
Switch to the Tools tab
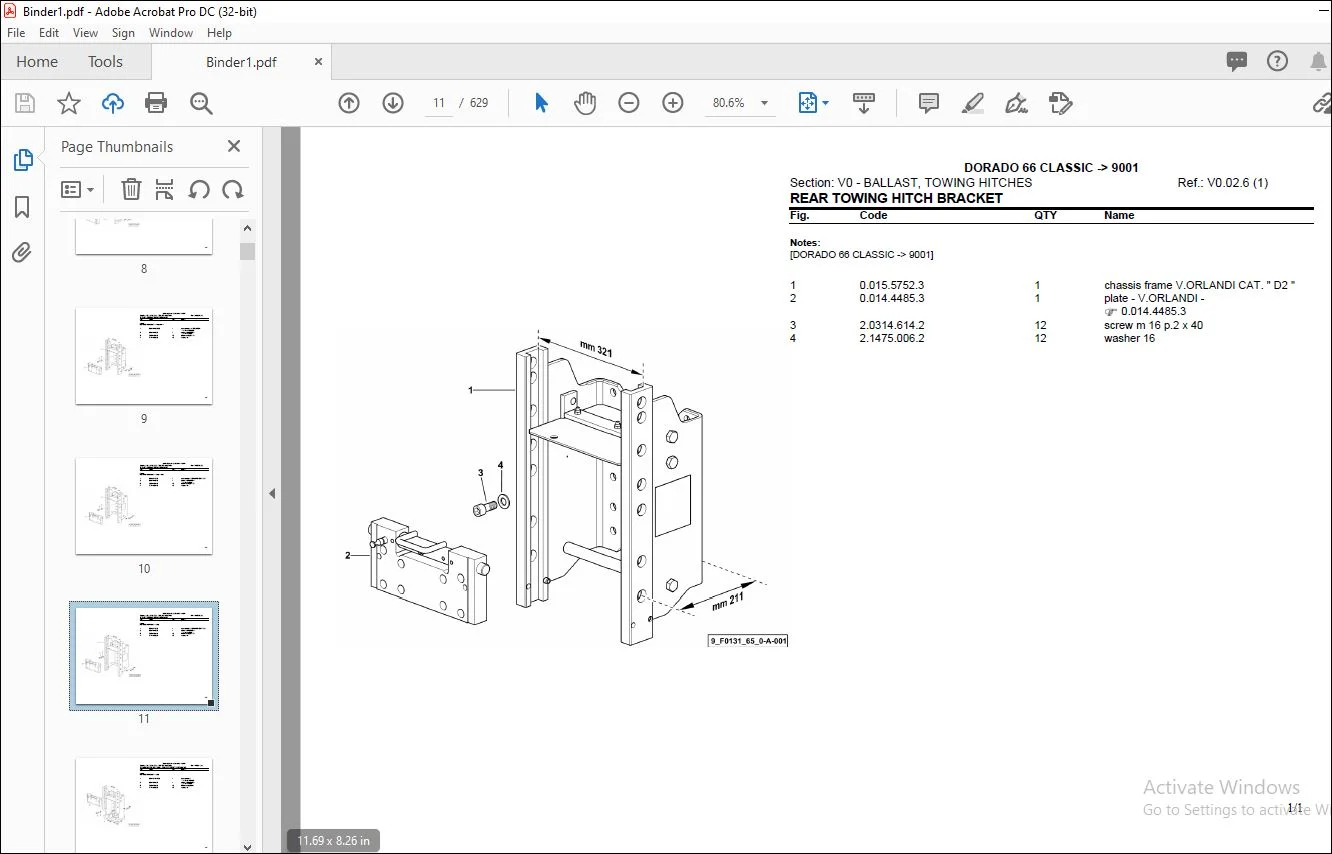pyautogui.click(x=105, y=62)
